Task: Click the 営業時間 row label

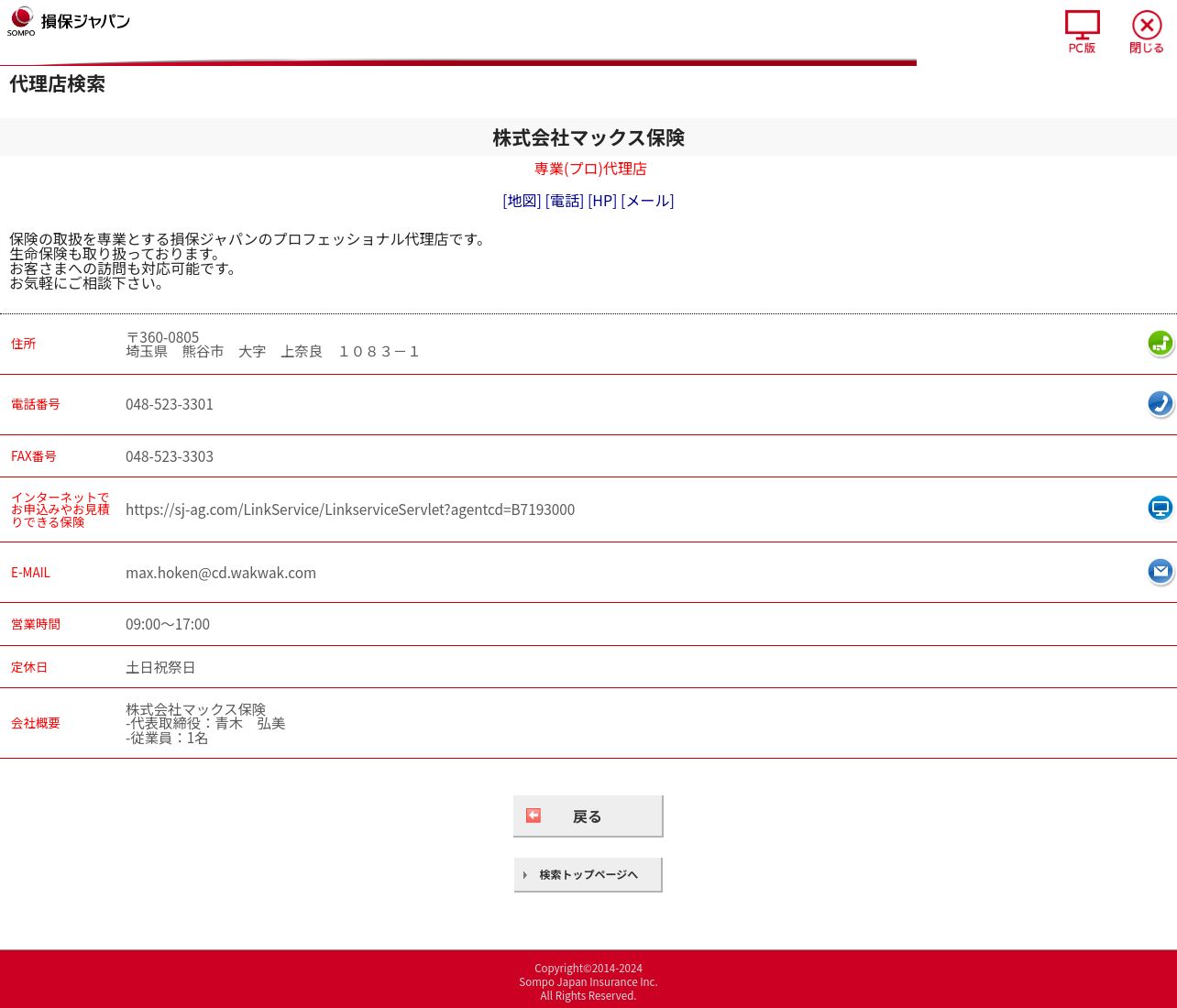Action: coord(36,624)
